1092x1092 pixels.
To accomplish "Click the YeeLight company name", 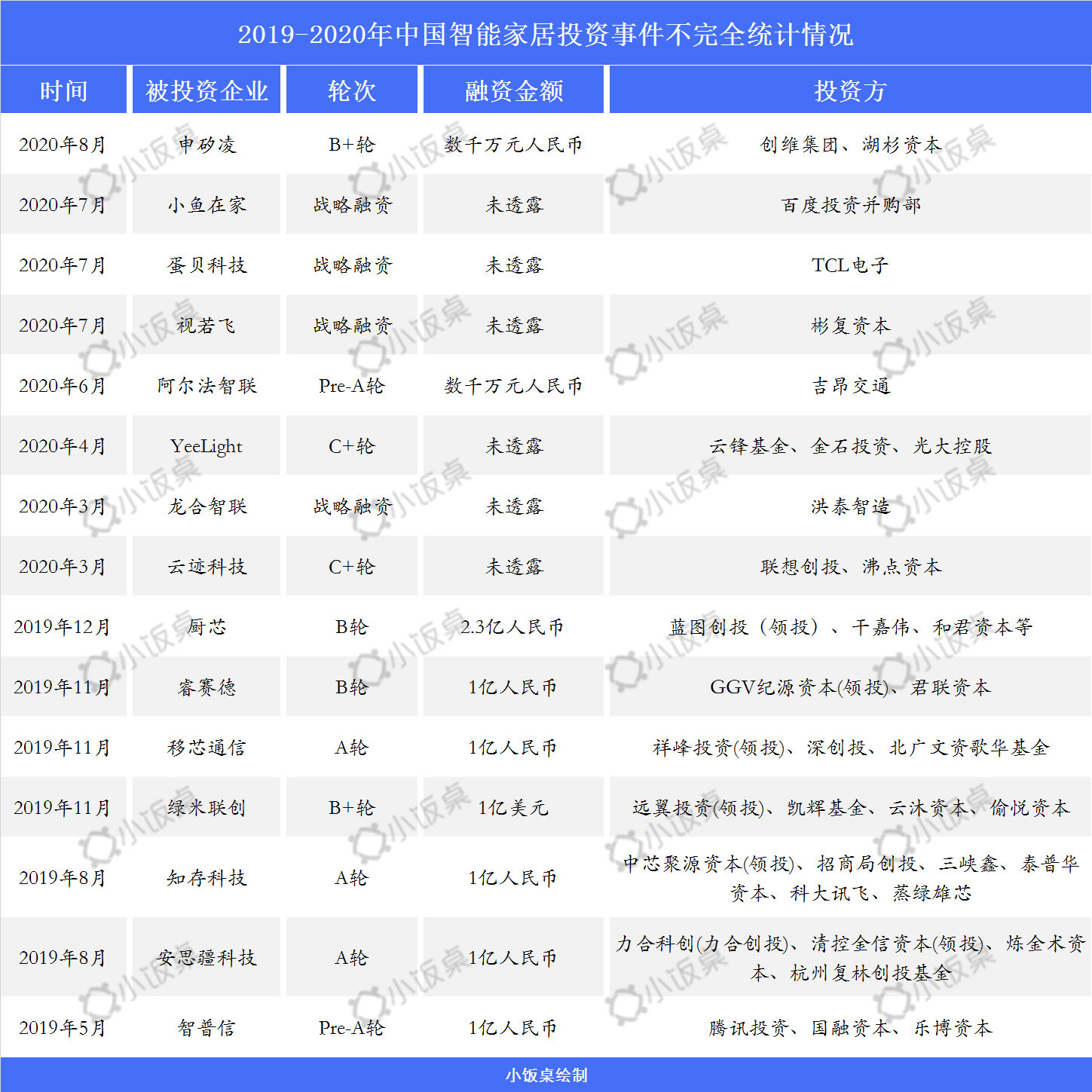I will coord(206,446).
